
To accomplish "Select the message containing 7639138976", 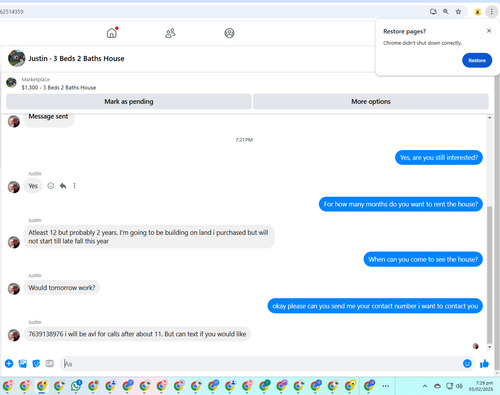I will 137,334.
